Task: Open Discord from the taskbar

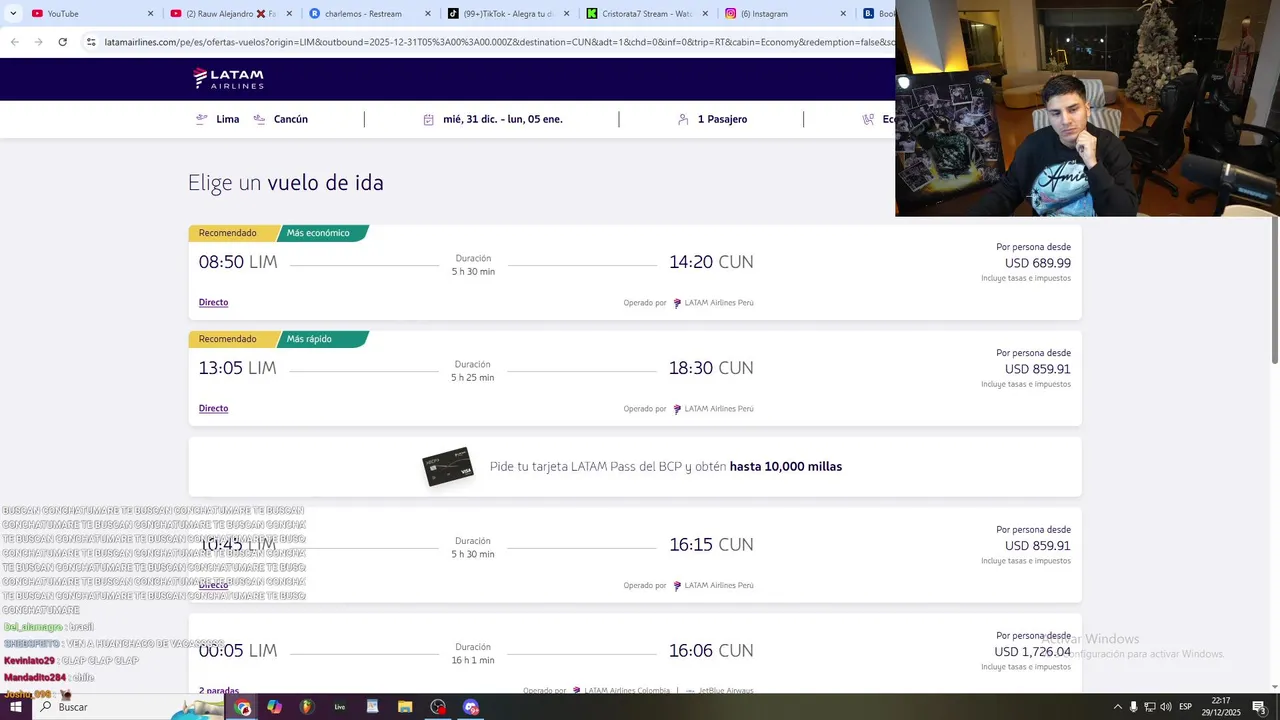Action: [471, 707]
